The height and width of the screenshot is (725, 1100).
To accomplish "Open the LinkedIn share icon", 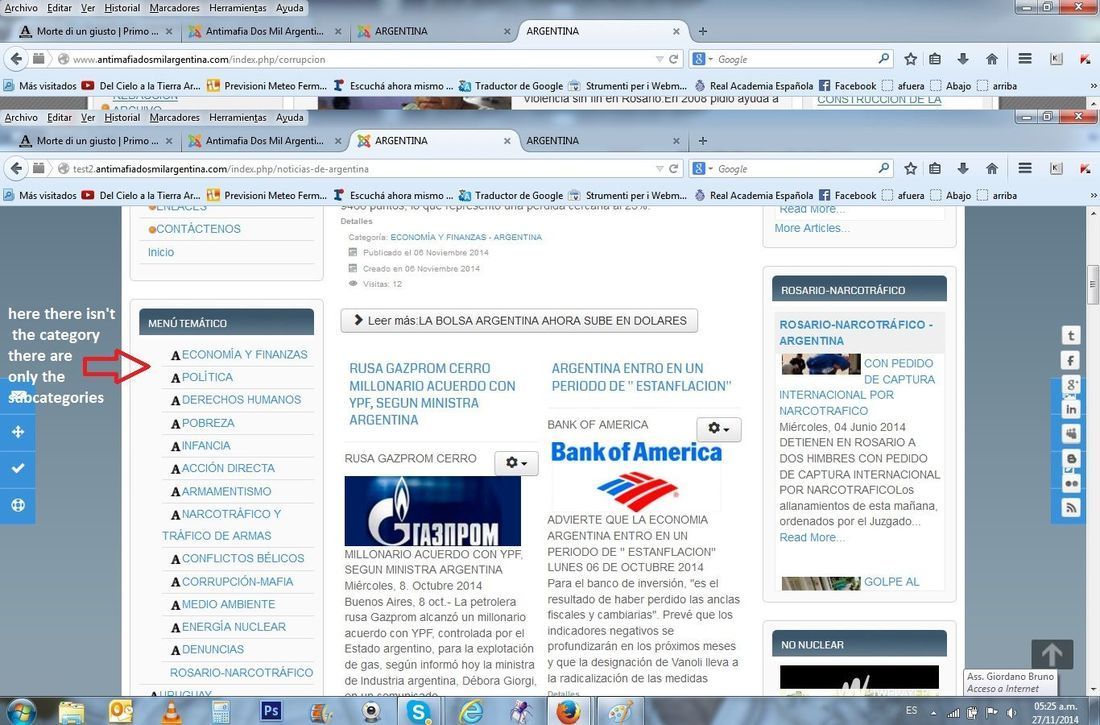I will pos(1071,409).
